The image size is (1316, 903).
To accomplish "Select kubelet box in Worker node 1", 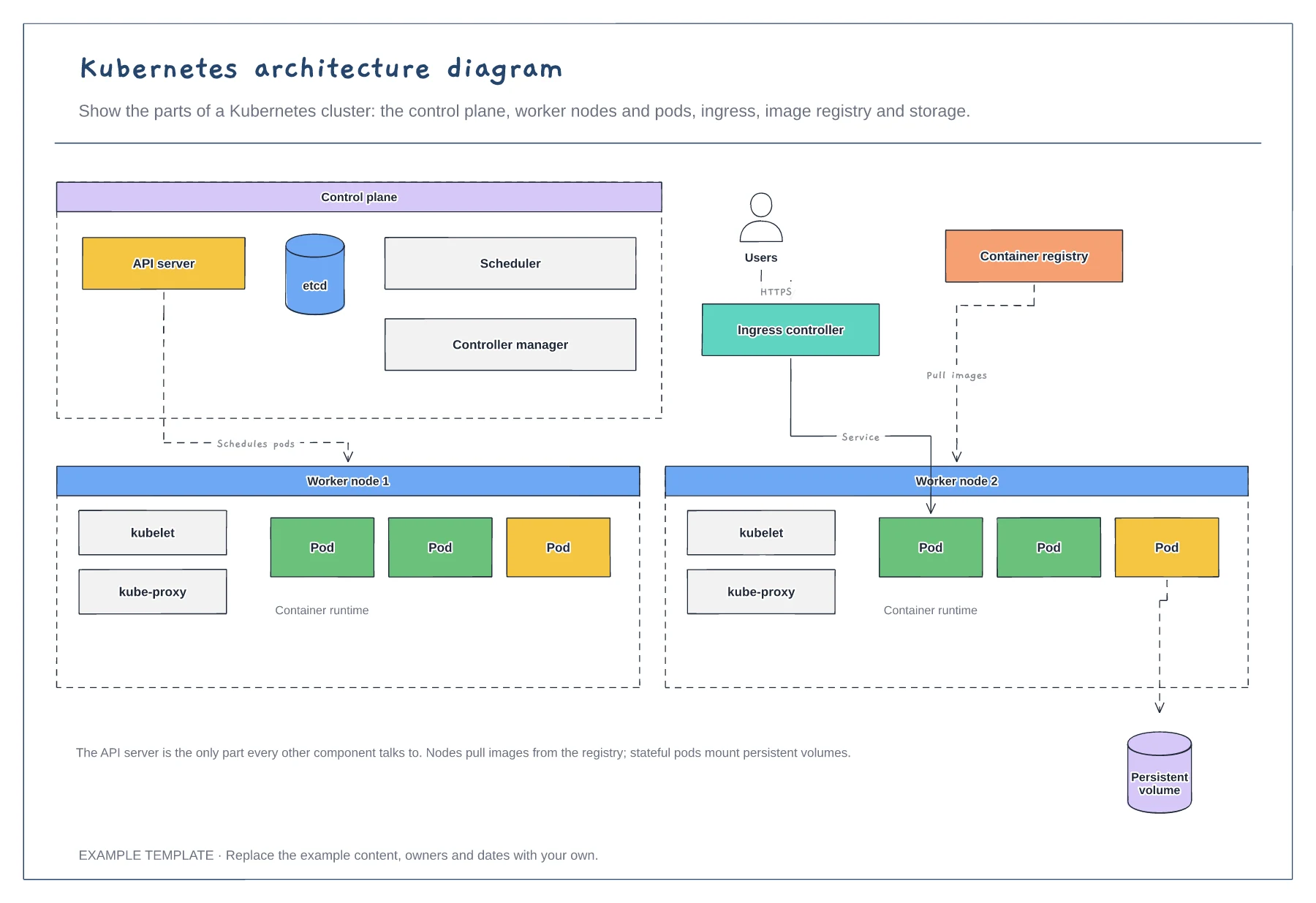I will 153,532.
